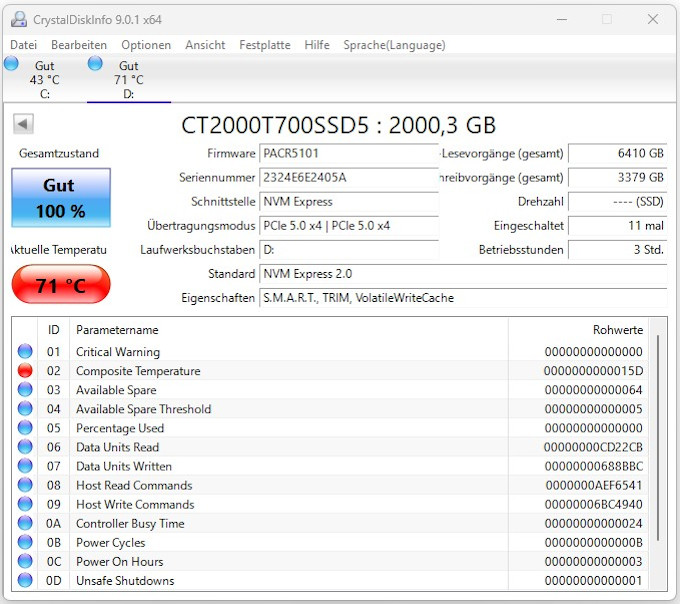This screenshot has width=680, height=604.
Task: Select the Controller Busy Time parameter name
Action: (x=130, y=523)
